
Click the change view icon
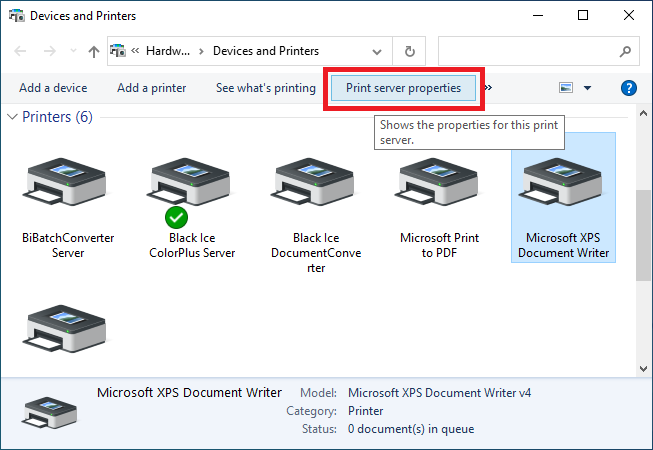pyautogui.click(x=566, y=88)
